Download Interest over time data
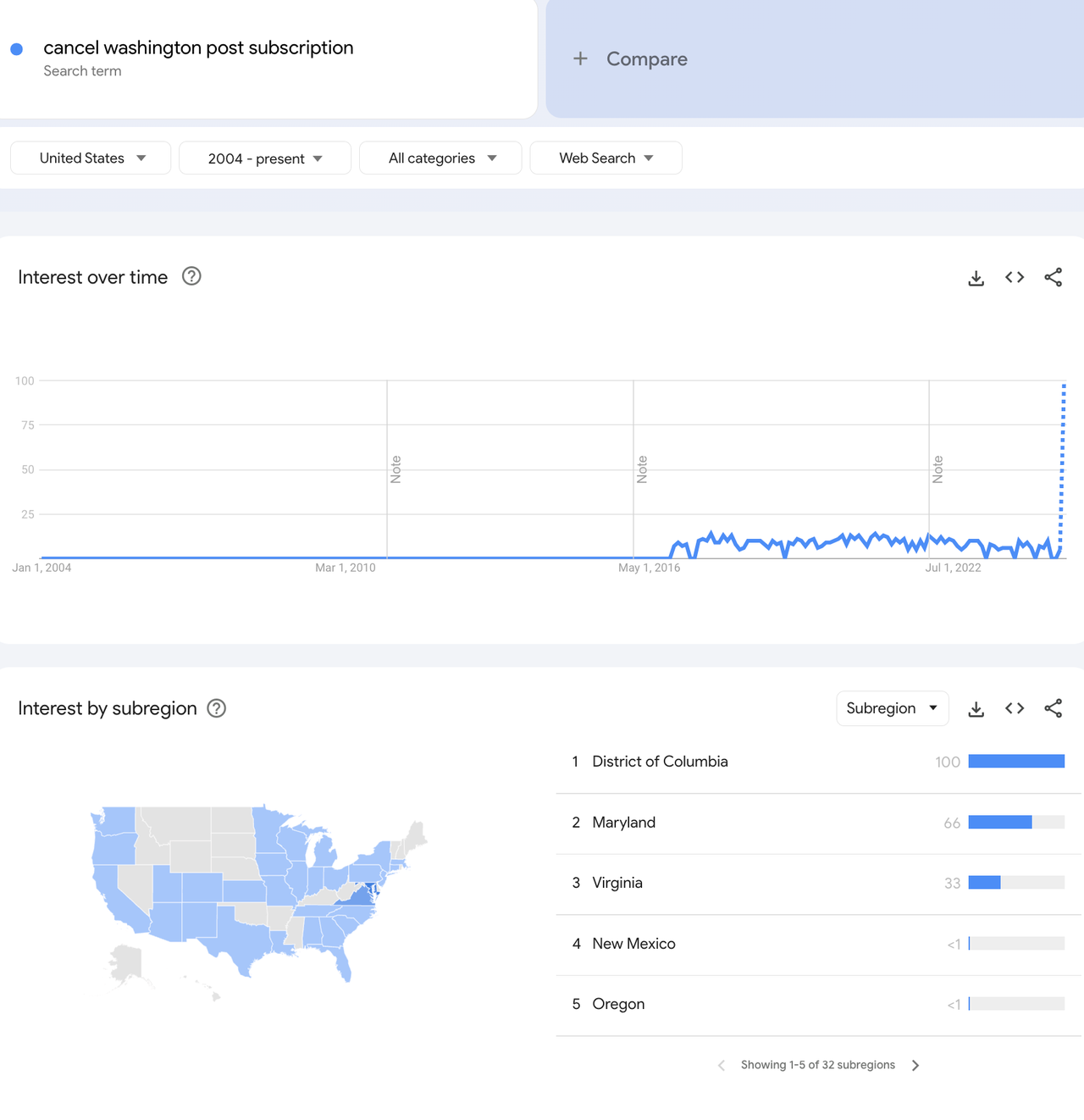Viewport: 1084px width, 1120px height. (976, 278)
